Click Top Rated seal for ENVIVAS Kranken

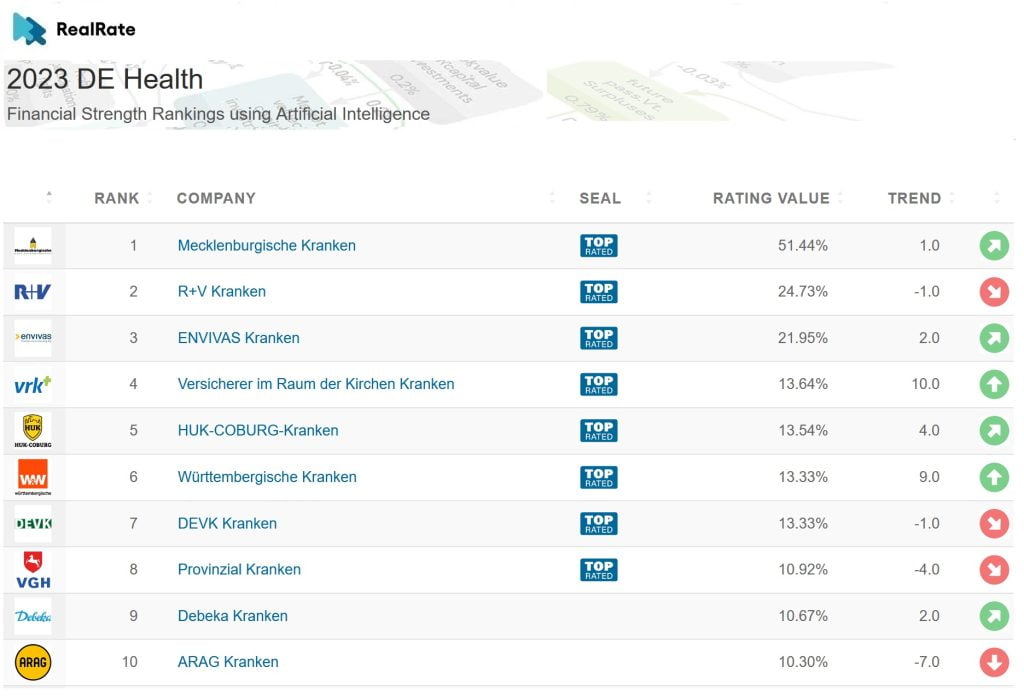[598, 338]
